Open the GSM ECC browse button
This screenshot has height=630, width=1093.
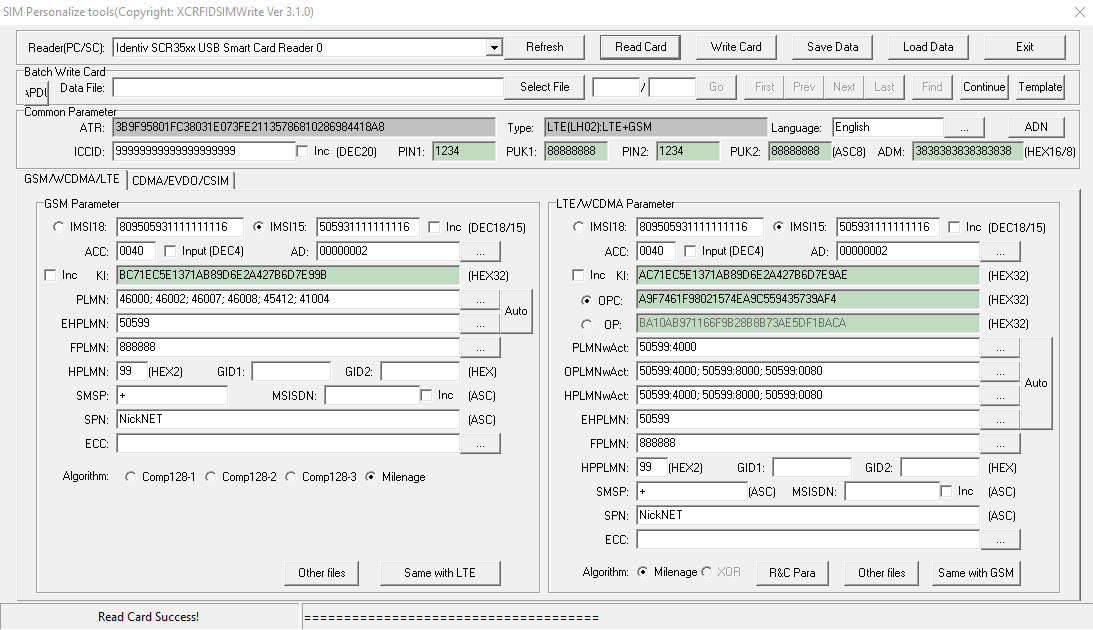(x=480, y=444)
